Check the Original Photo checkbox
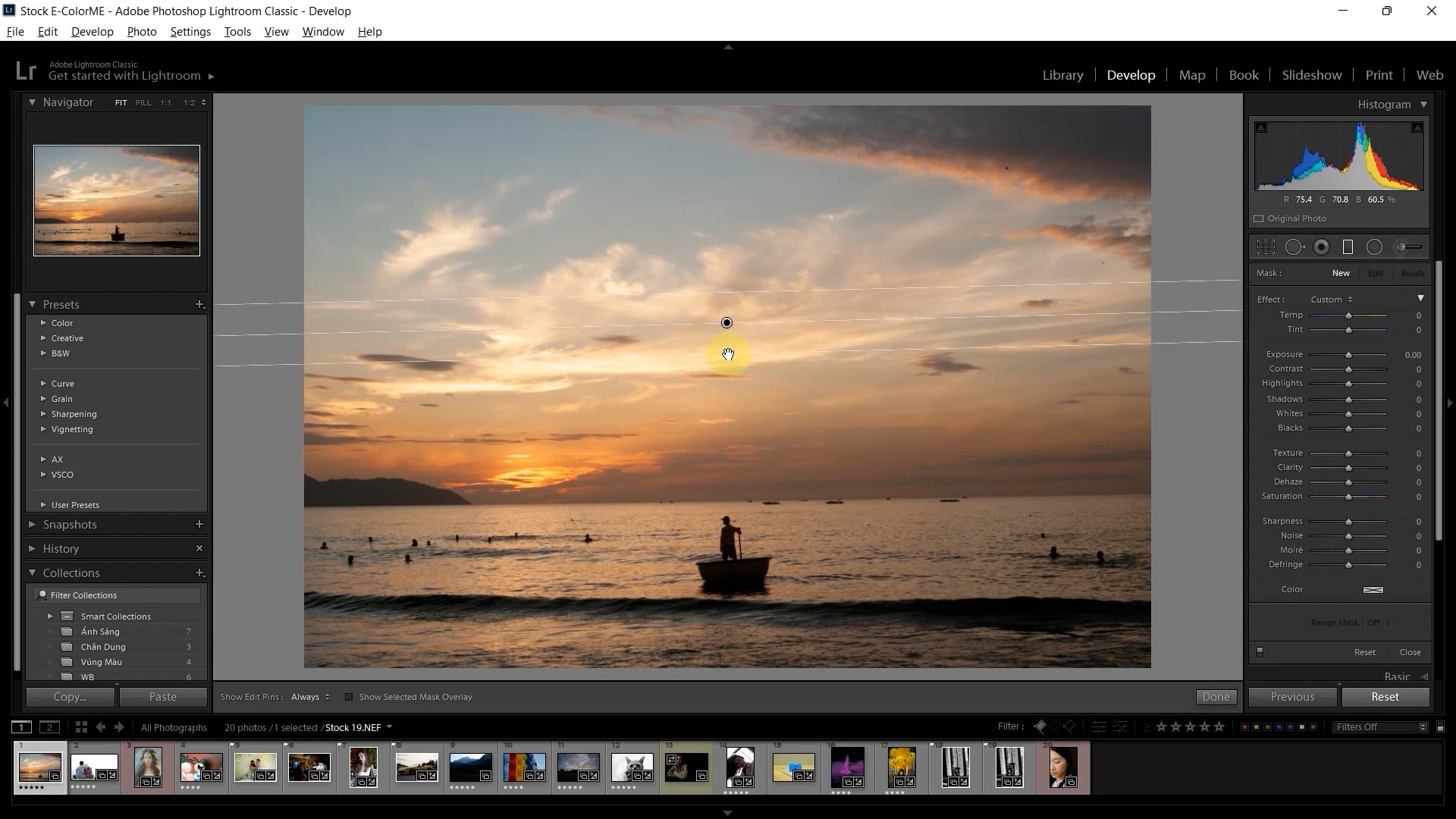This screenshot has height=819, width=1456. click(1259, 218)
